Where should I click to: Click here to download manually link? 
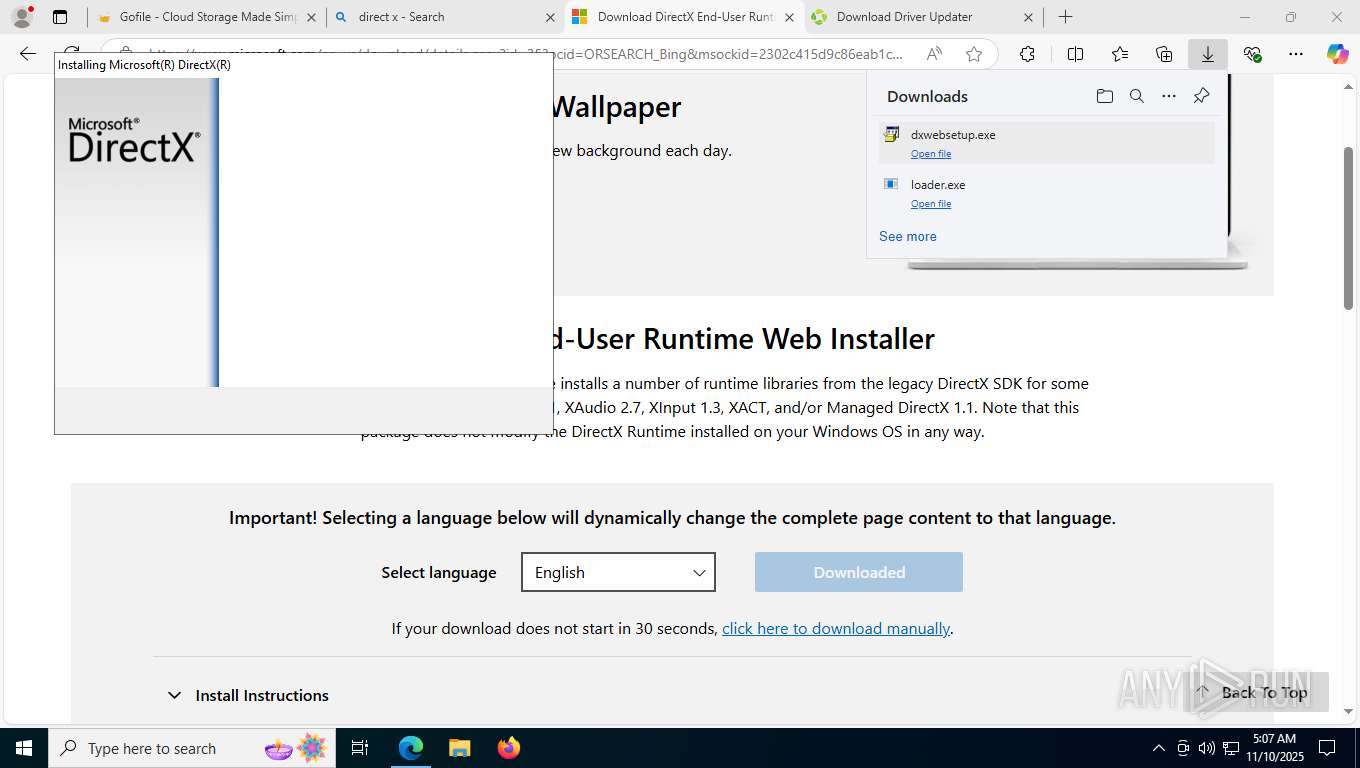click(x=836, y=628)
